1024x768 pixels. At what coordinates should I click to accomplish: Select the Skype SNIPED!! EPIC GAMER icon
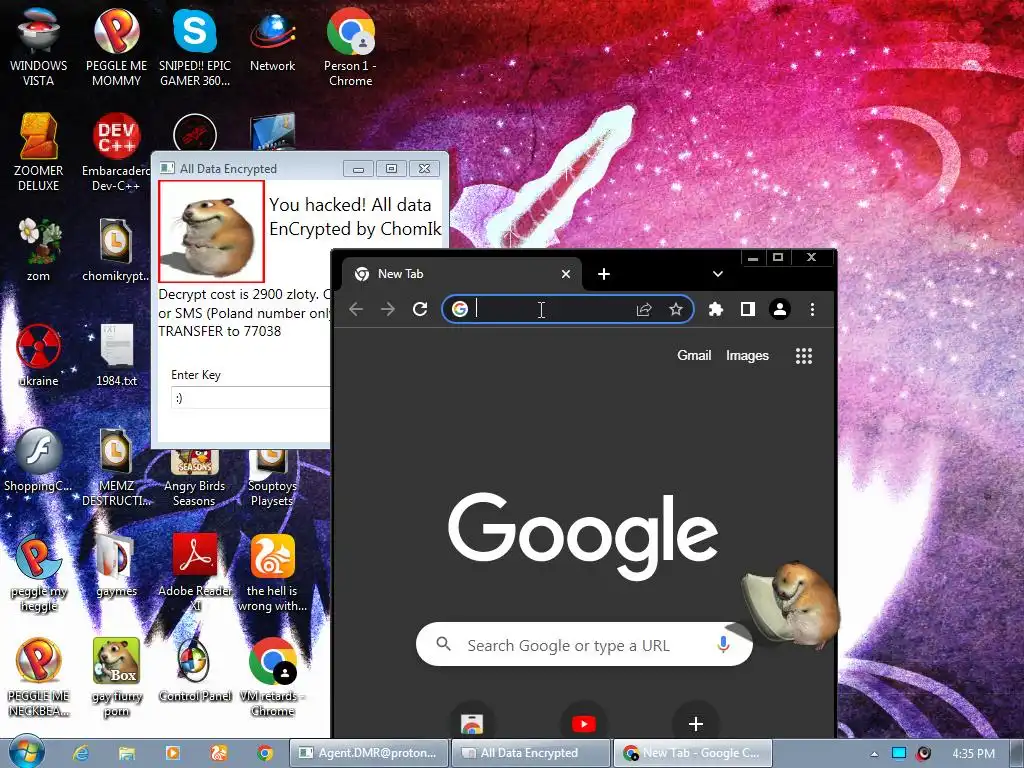(195, 47)
